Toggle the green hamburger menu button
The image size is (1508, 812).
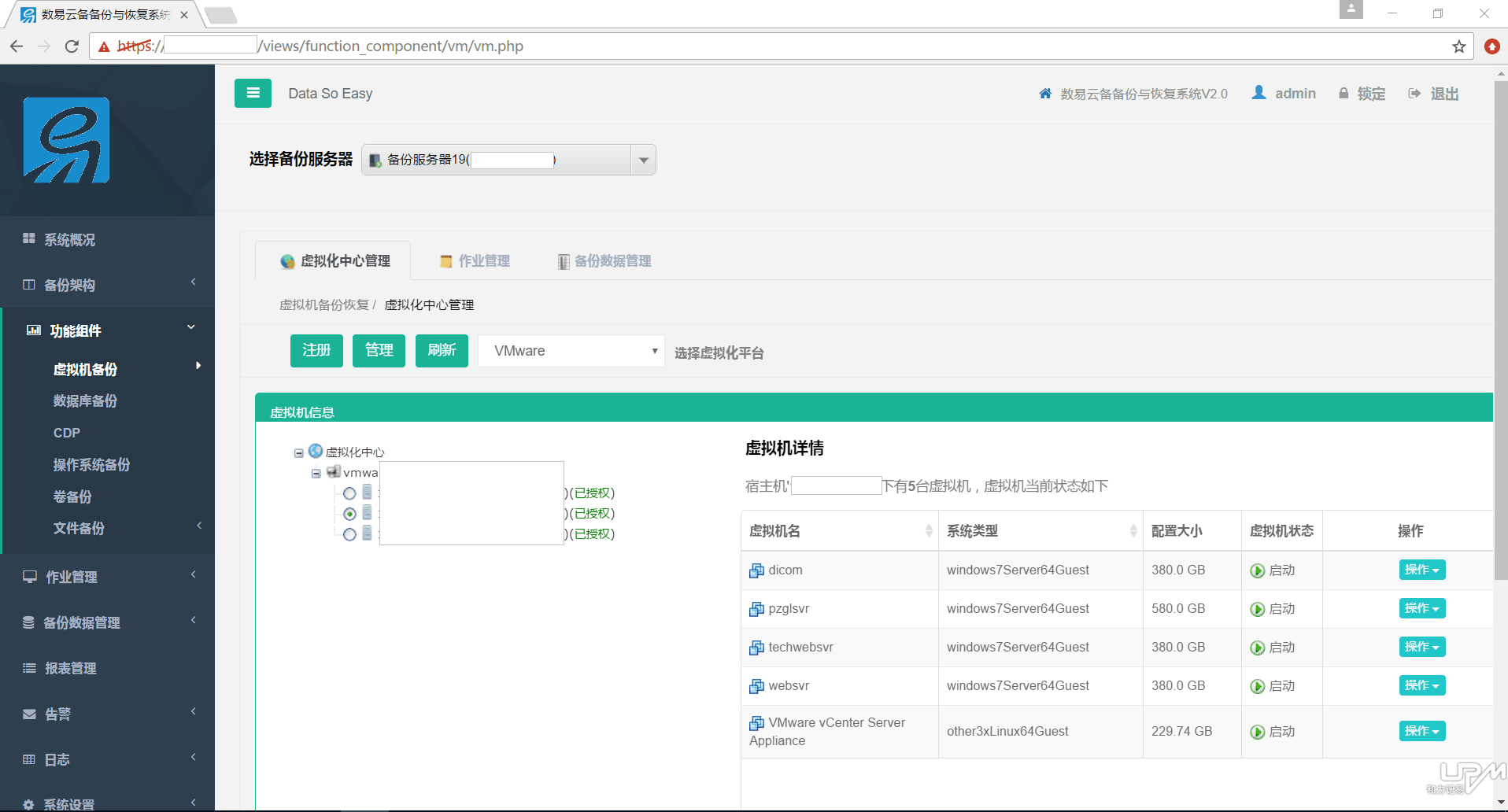coord(253,93)
